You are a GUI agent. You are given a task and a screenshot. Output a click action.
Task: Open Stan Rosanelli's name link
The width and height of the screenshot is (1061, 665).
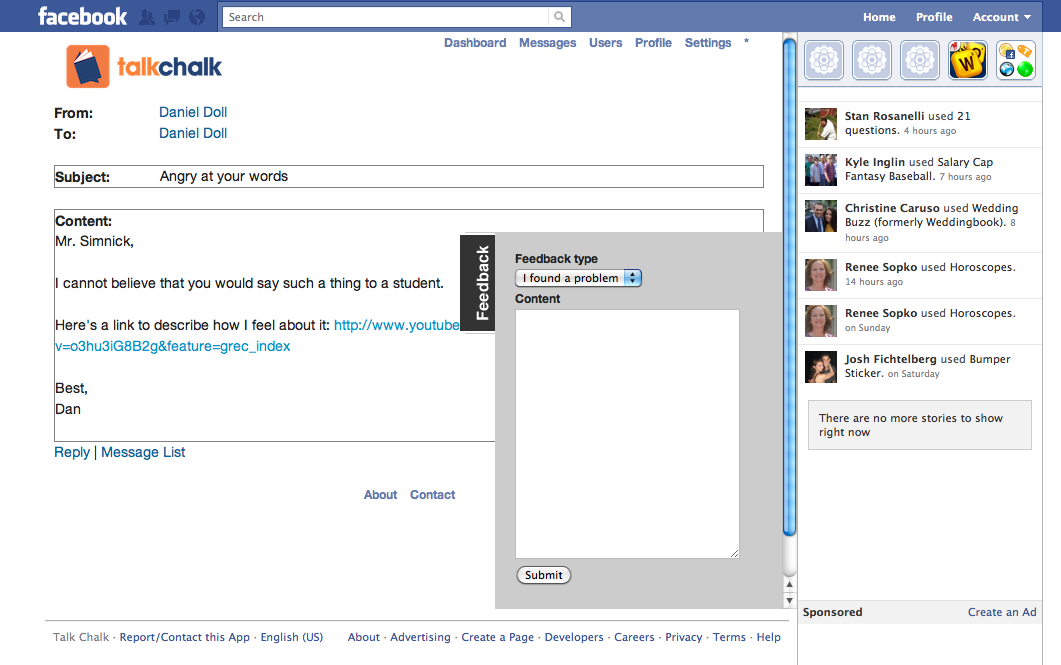coord(884,116)
